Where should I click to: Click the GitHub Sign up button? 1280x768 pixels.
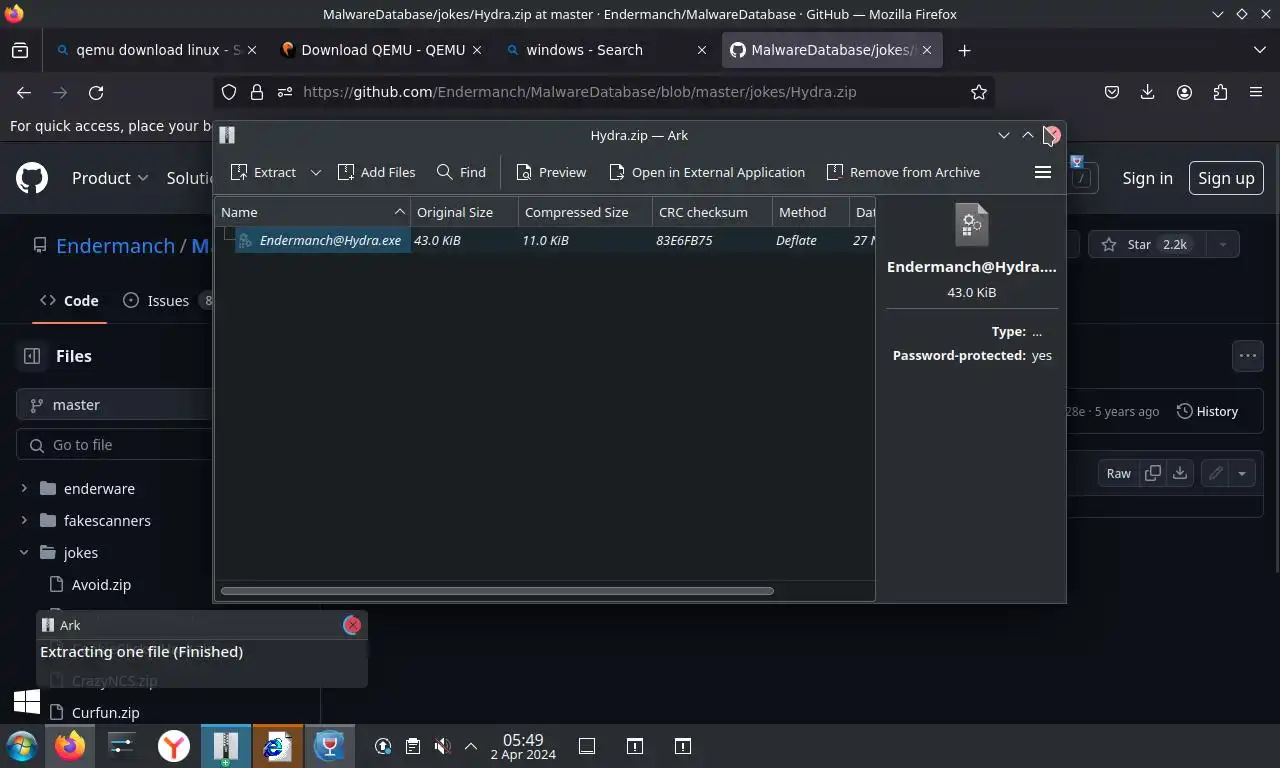(x=1226, y=178)
